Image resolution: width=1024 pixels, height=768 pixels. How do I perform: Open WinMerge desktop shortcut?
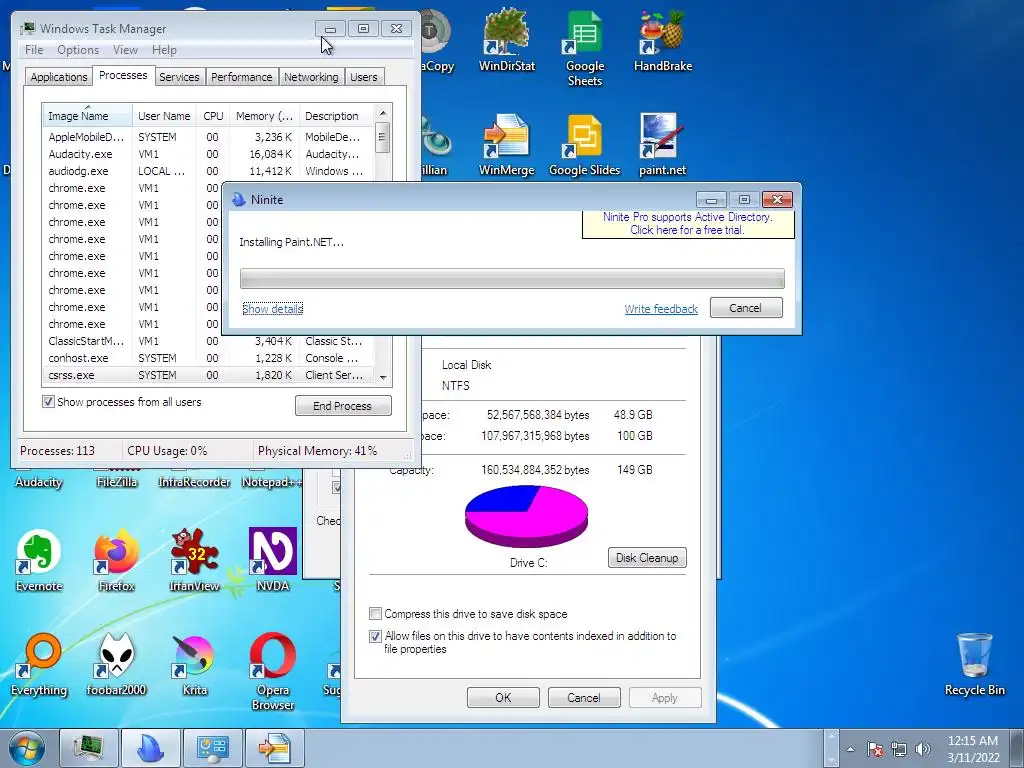[x=506, y=145]
